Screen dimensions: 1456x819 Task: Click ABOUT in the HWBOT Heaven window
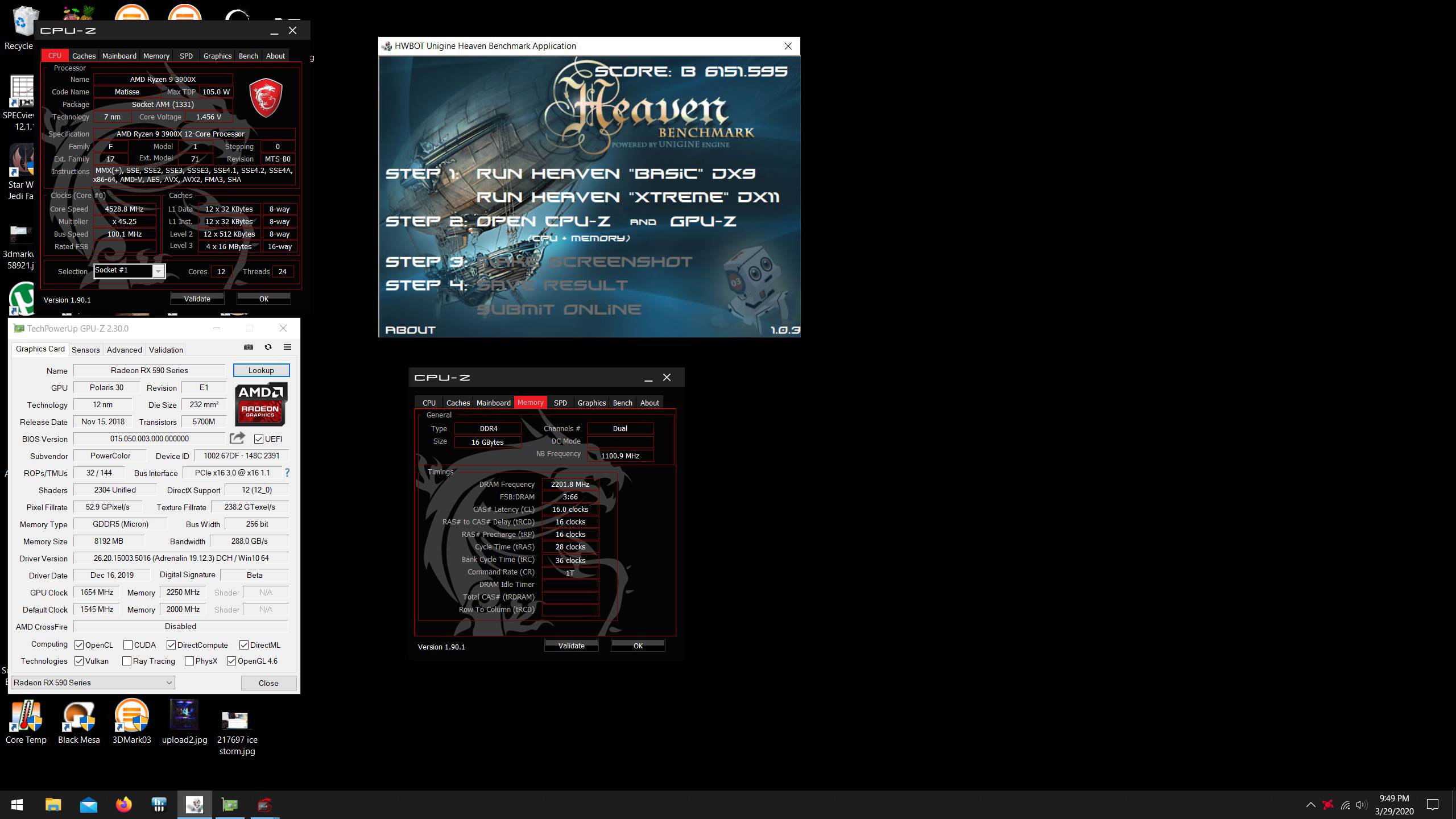pyautogui.click(x=410, y=330)
